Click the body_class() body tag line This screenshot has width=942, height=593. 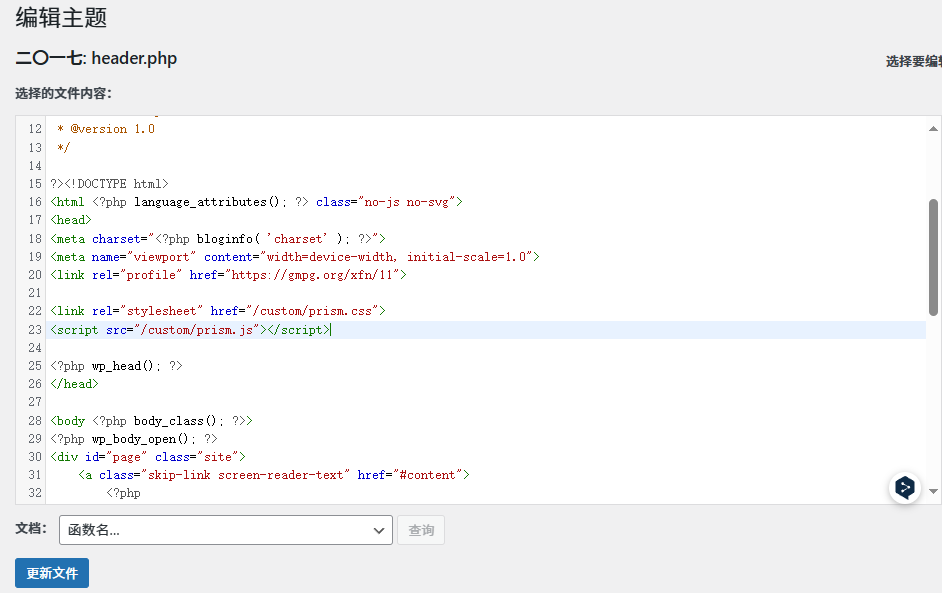tap(151, 421)
